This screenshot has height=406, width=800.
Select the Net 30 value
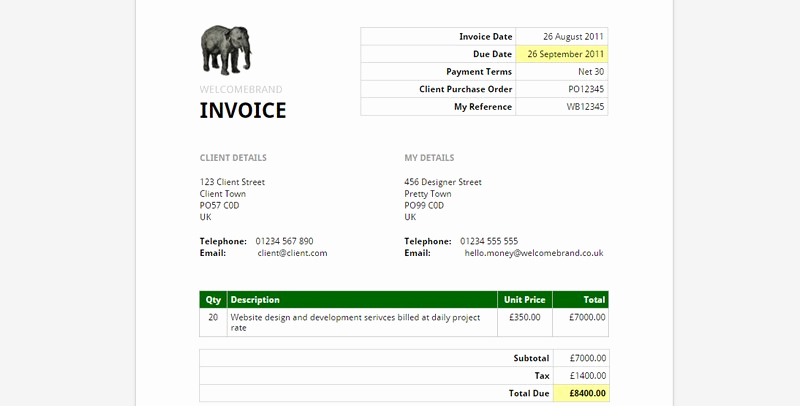(x=591, y=72)
